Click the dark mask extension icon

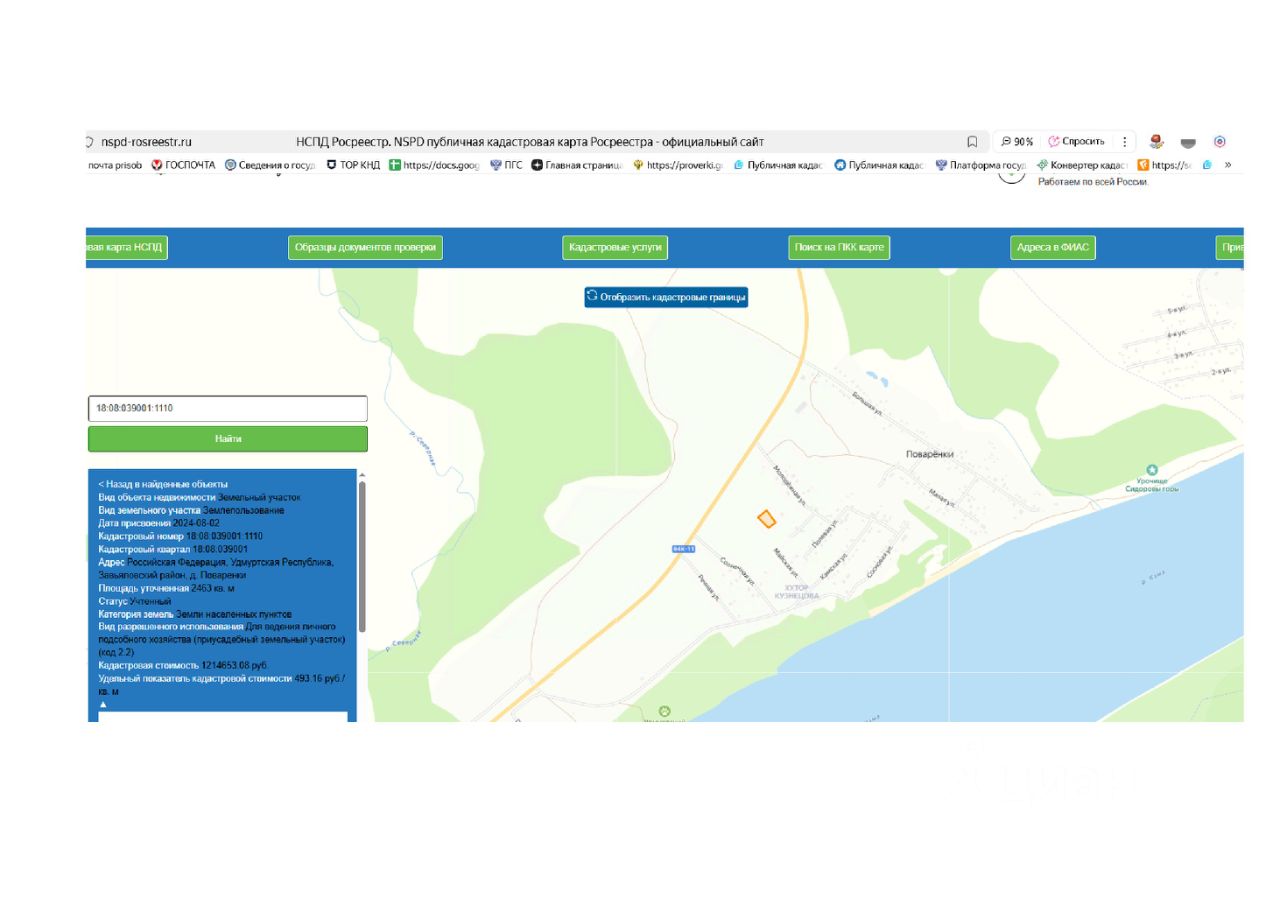pos(1189,143)
